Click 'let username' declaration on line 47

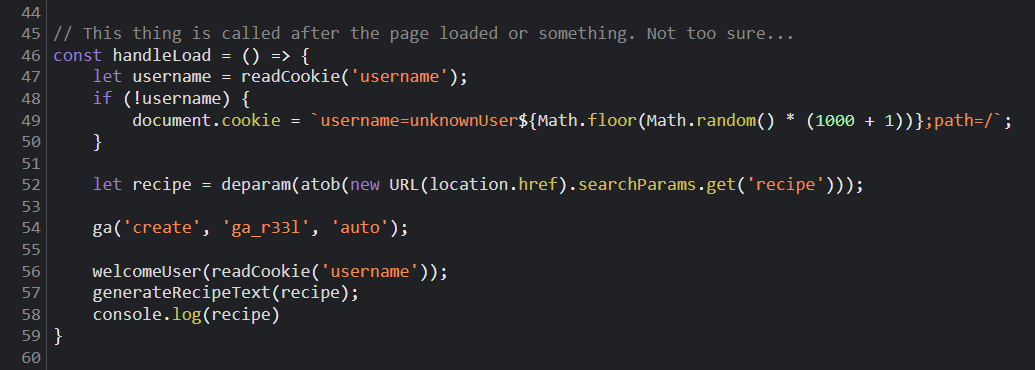[x=152, y=77]
